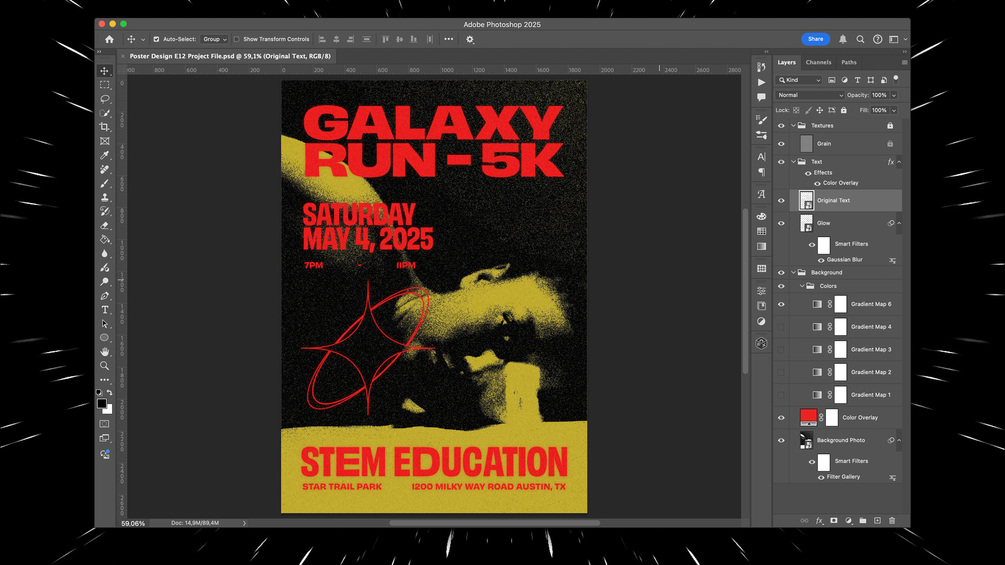Select Poster Design E12 document tab

pos(230,56)
